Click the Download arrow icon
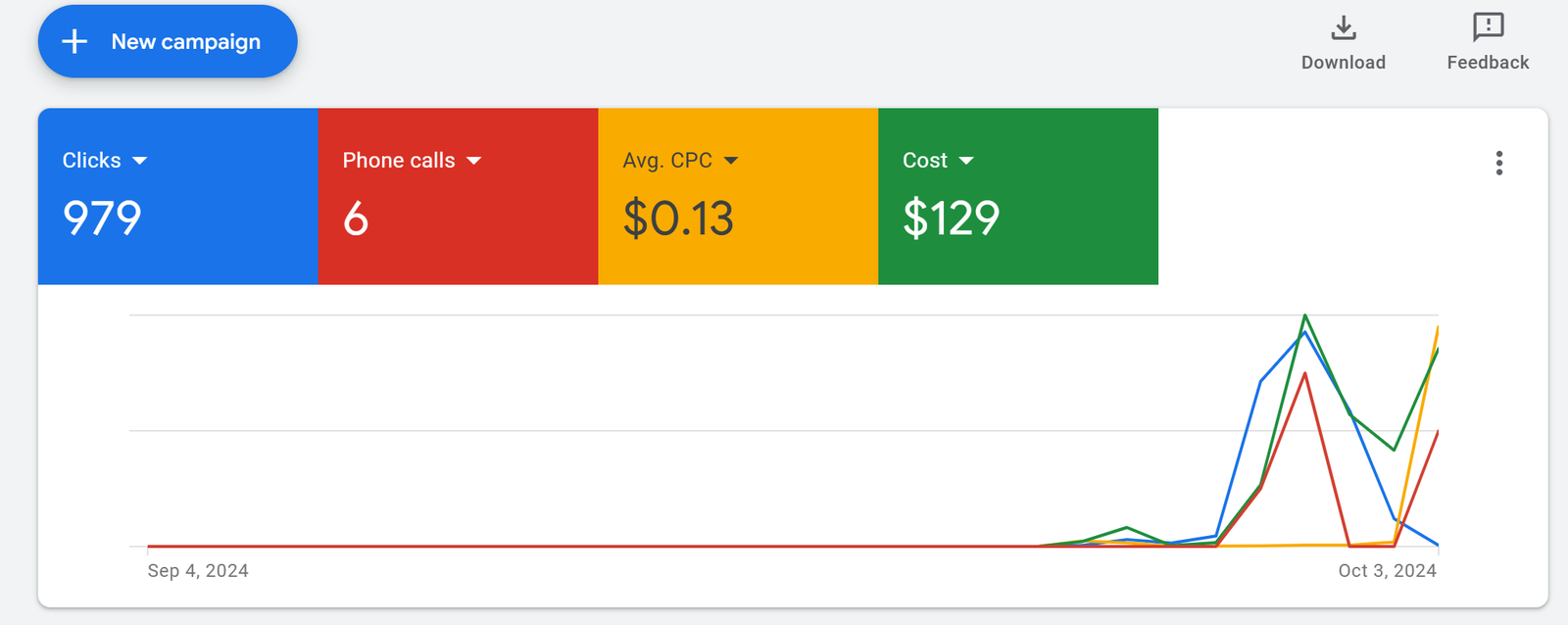This screenshot has height=625, width=1568. tap(1344, 27)
